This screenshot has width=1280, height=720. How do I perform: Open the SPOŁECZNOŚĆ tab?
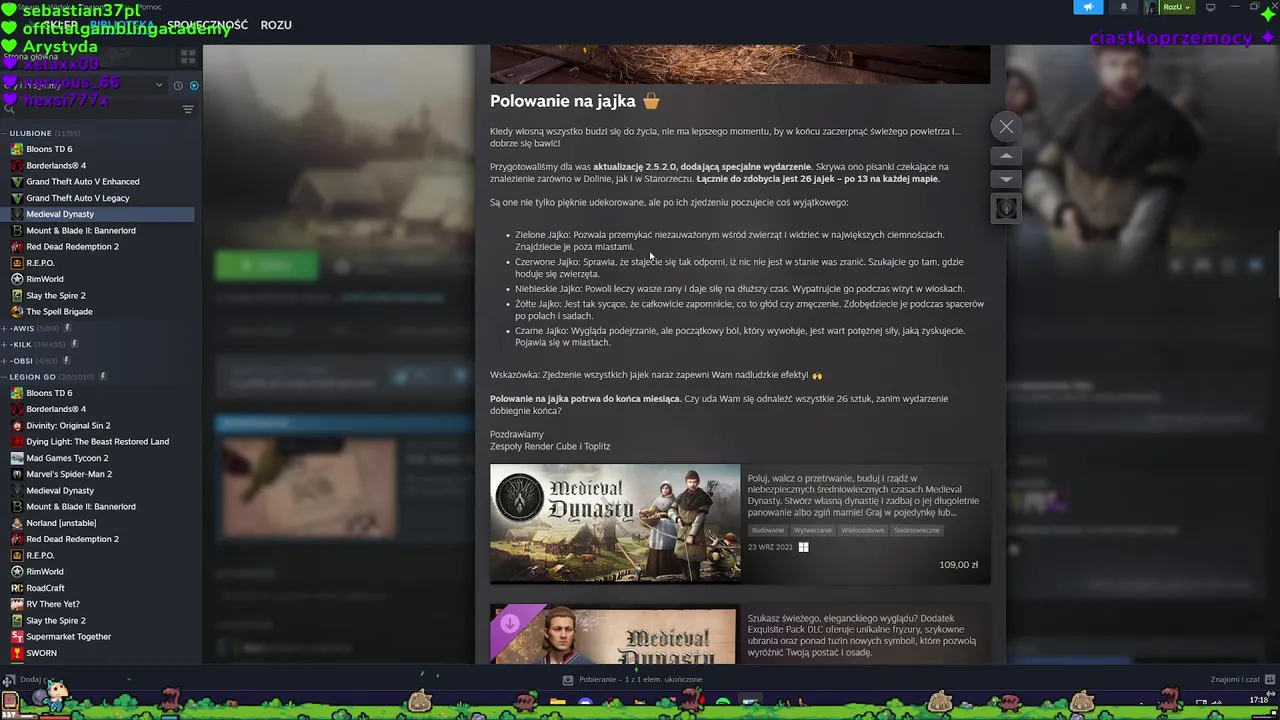(208, 24)
